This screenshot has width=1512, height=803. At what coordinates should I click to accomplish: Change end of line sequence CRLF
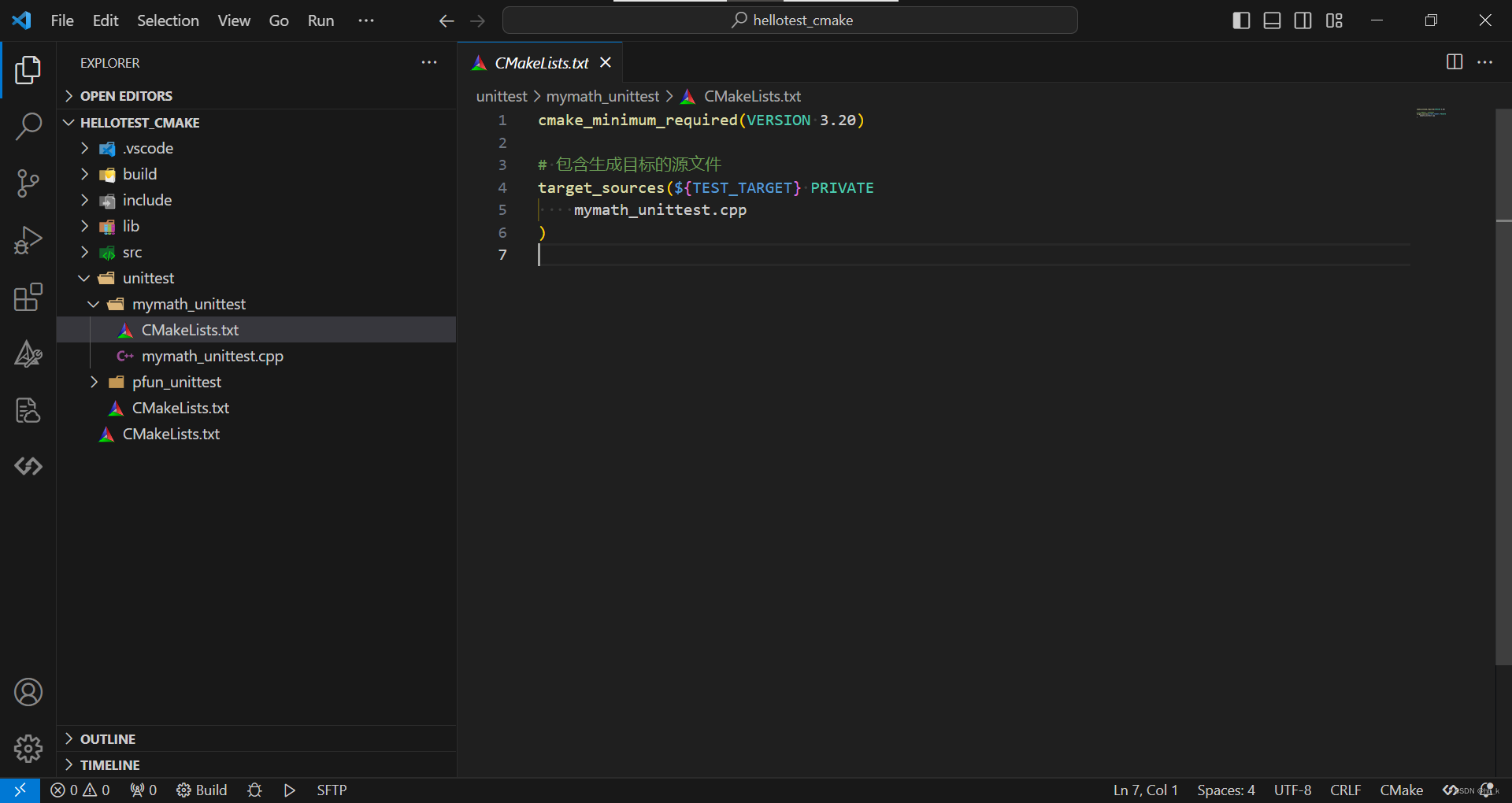(x=1345, y=790)
